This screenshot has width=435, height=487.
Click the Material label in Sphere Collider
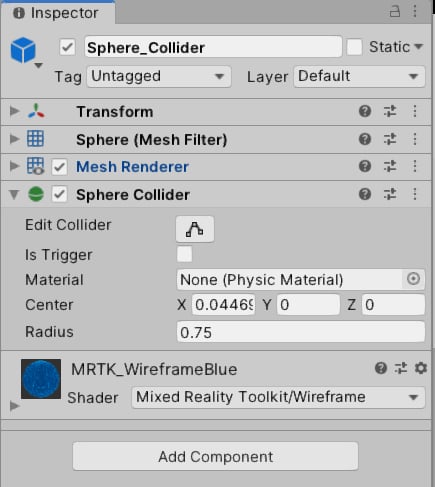point(54,280)
